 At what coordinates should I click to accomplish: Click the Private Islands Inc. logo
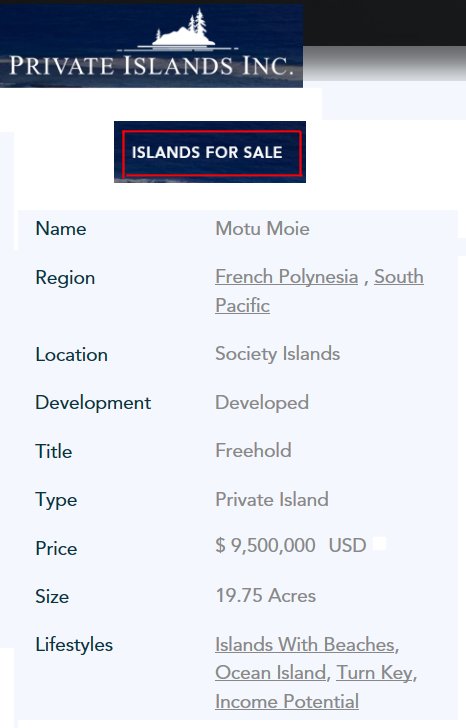click(x=151, y=46)
